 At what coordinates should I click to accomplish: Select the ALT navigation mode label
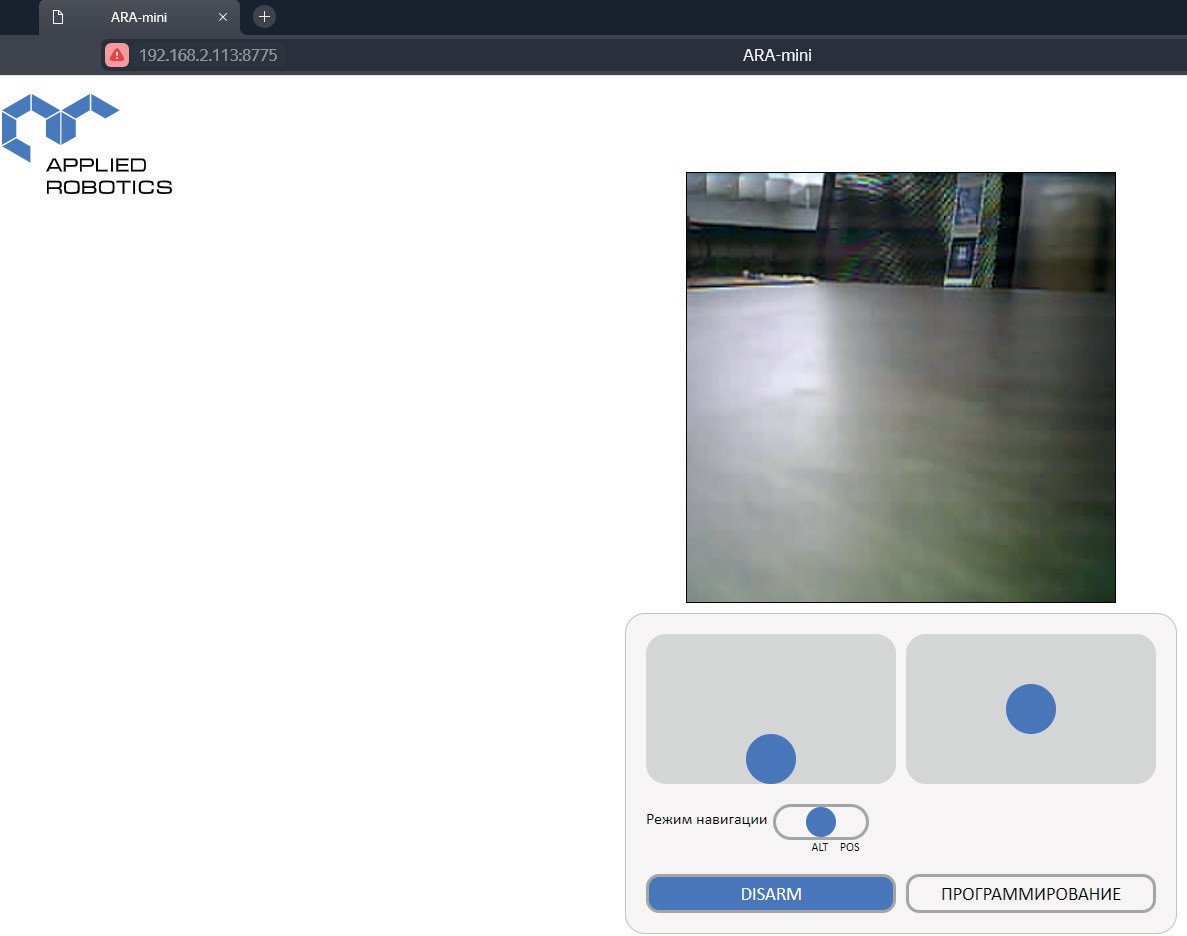tap(820, 848)
